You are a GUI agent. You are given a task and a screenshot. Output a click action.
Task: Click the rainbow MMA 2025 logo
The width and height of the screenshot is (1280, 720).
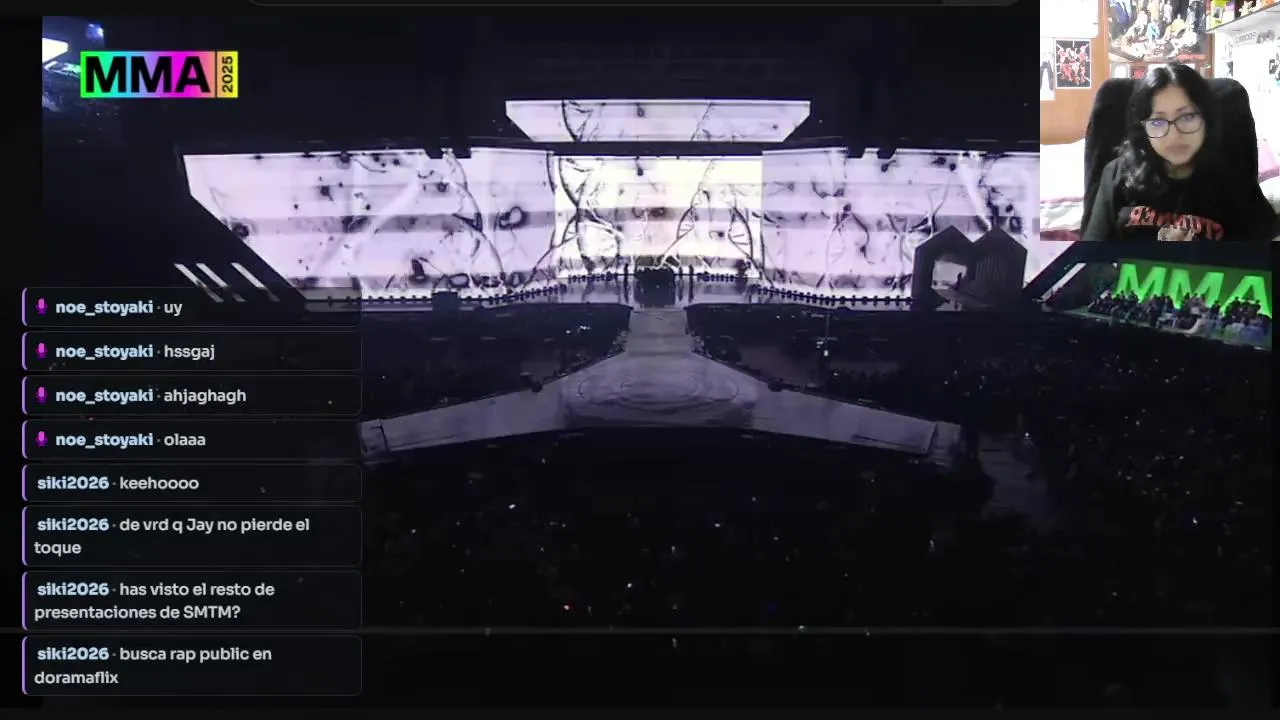[x=159, y=75]
